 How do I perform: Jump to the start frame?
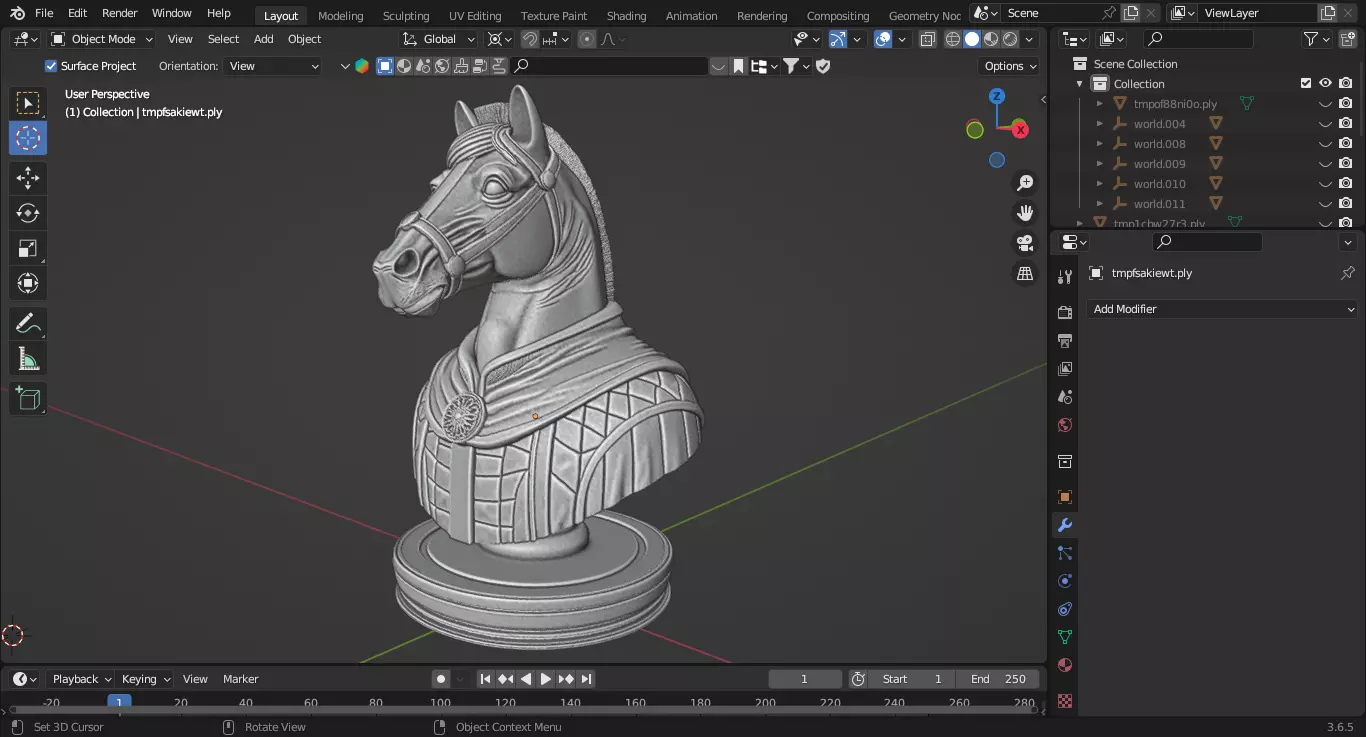pos(485,679)
